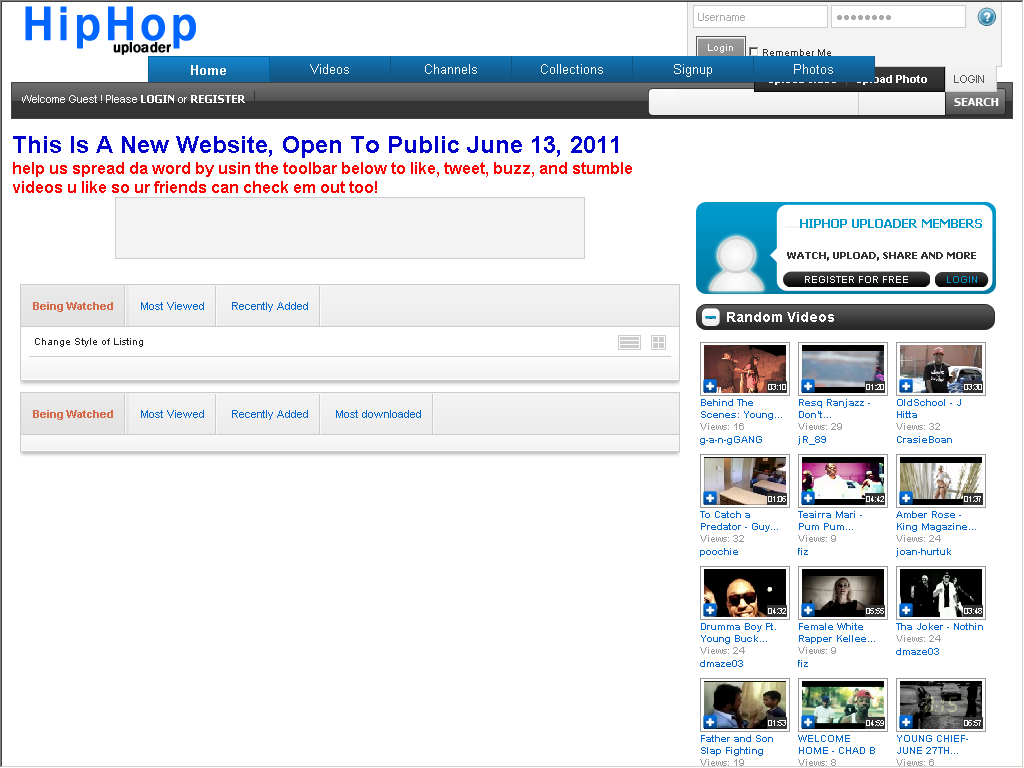This screenshot has height=768, width=1024.
Task: Click the SEARCH button
Action: (x=976, y=102)
